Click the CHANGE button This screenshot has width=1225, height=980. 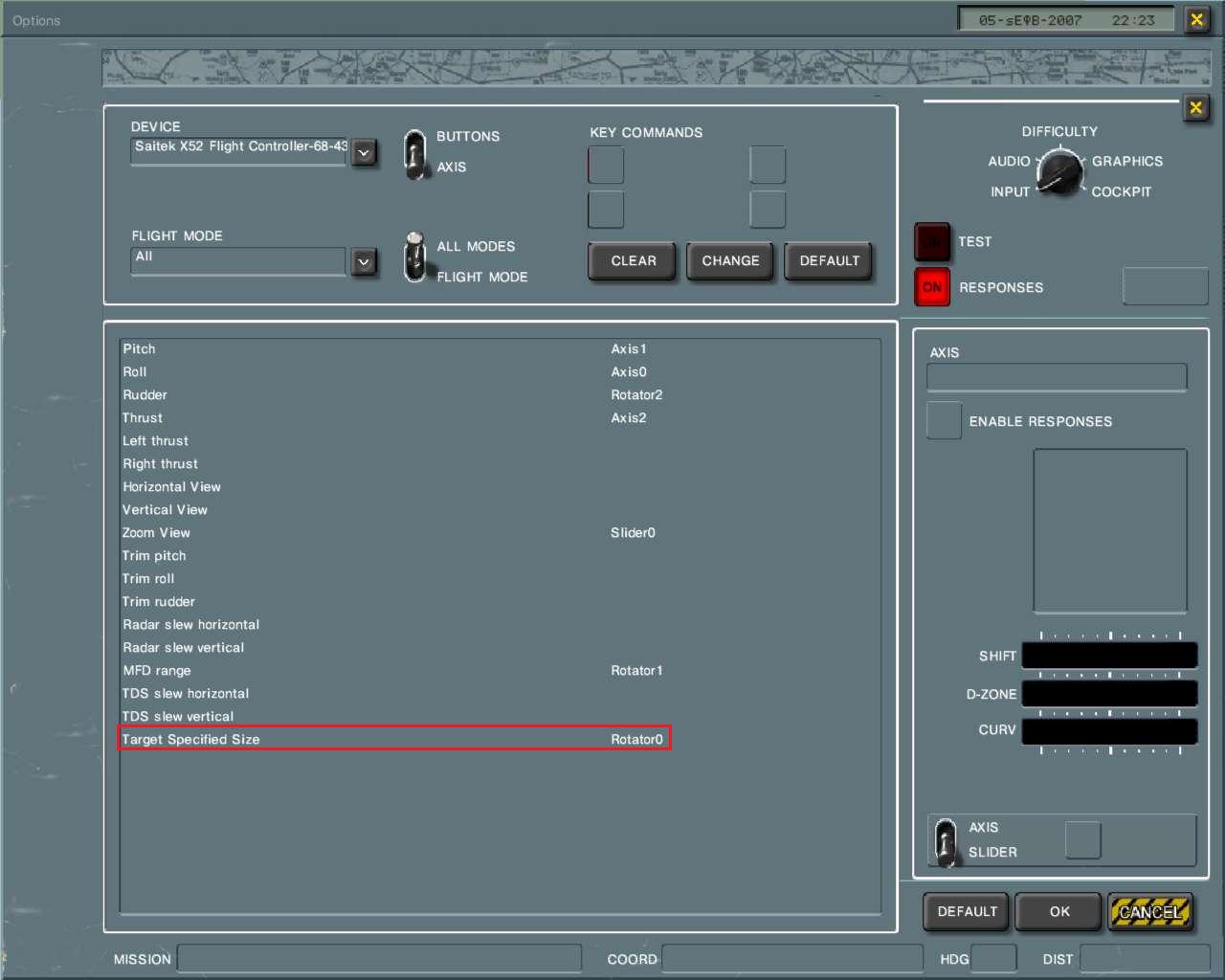730,261
